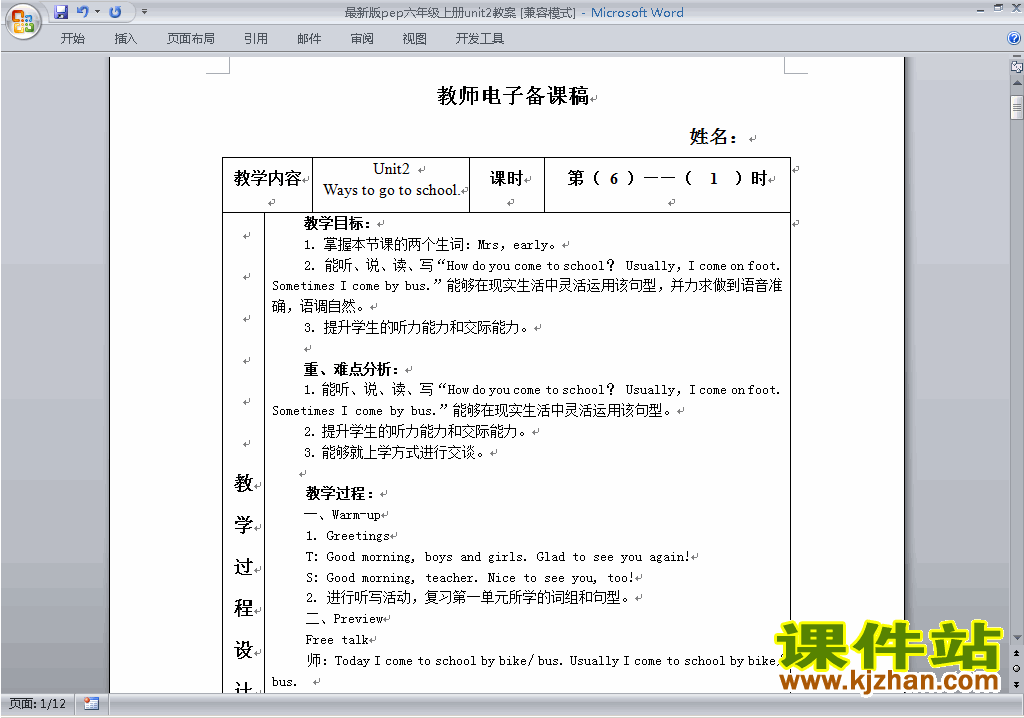Click the 二、Preview line
Screen dimensions: 1024x718
click(344, 619)
